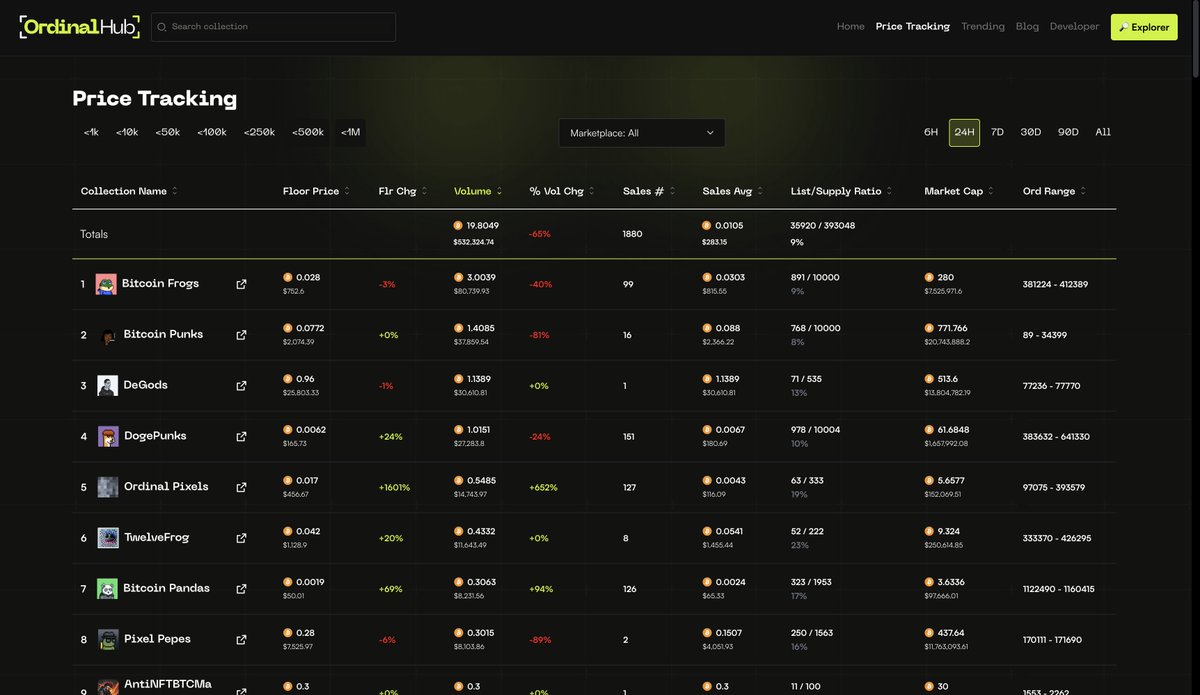The height and width of the screenshot is (695, 1200).
Task: Click the Explorer button
Action: 1144,27
